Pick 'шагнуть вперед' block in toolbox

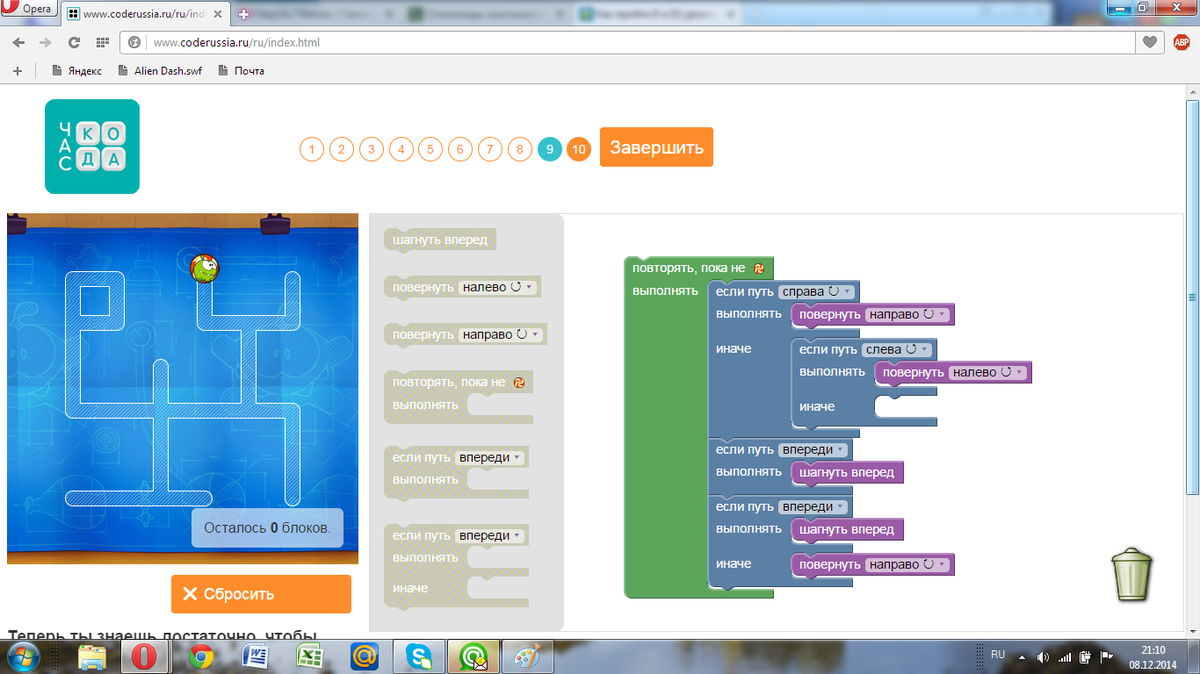coord(441,241)
